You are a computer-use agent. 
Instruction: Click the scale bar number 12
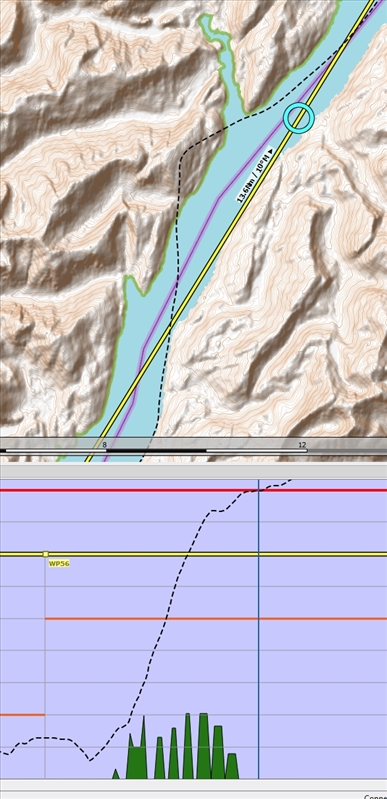tap(302, 445)
